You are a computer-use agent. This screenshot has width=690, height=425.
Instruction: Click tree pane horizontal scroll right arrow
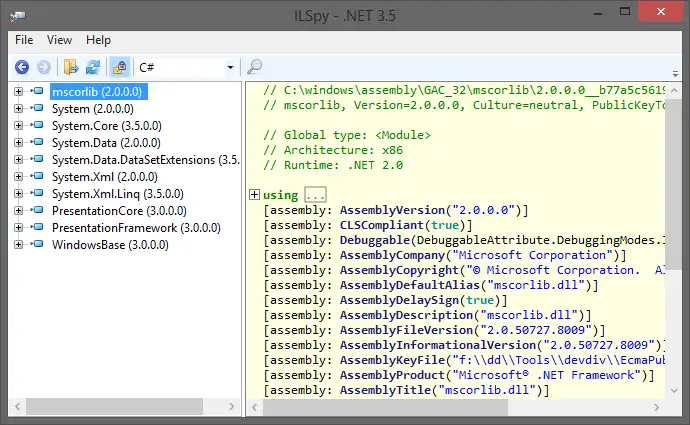tap(231, 407)
